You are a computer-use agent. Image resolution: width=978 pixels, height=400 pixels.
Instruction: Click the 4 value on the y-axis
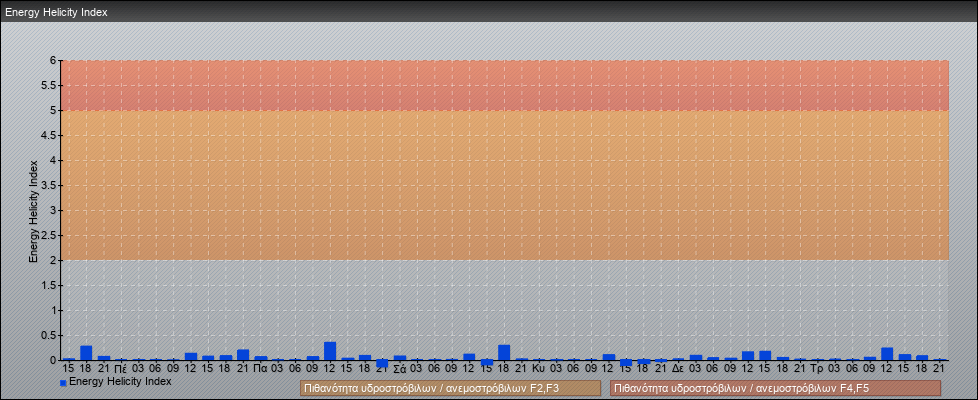tap(54, 160)
